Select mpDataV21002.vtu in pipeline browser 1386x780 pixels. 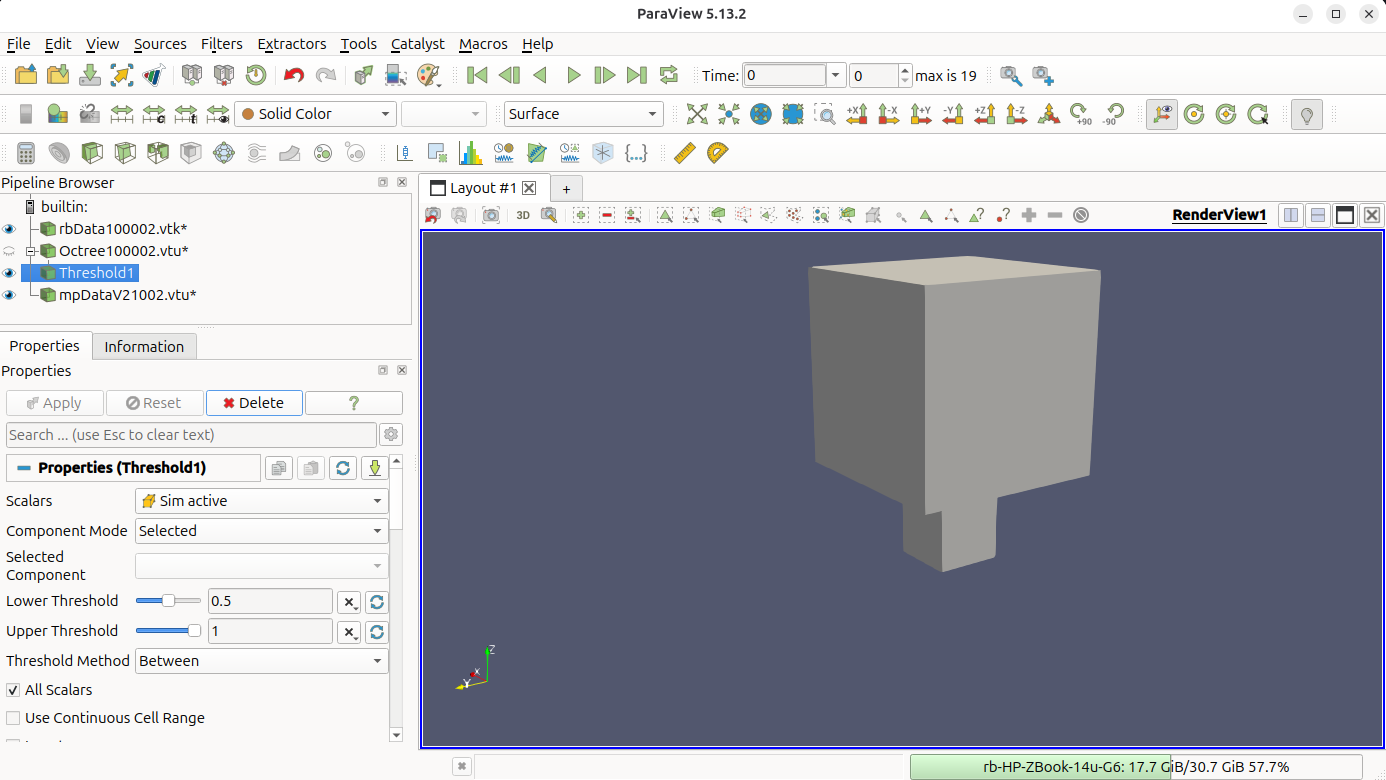point(127,295)
